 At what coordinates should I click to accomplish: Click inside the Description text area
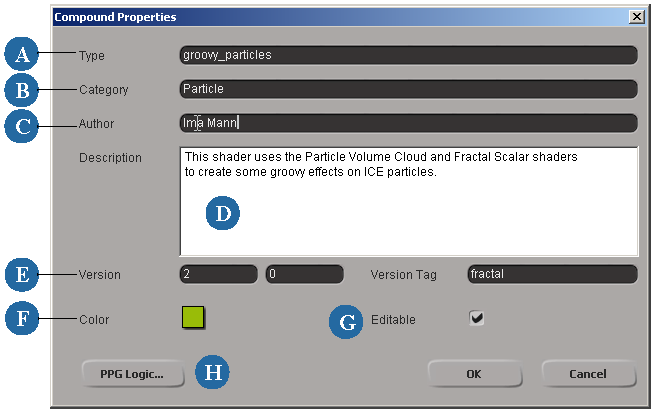[409, 201]
